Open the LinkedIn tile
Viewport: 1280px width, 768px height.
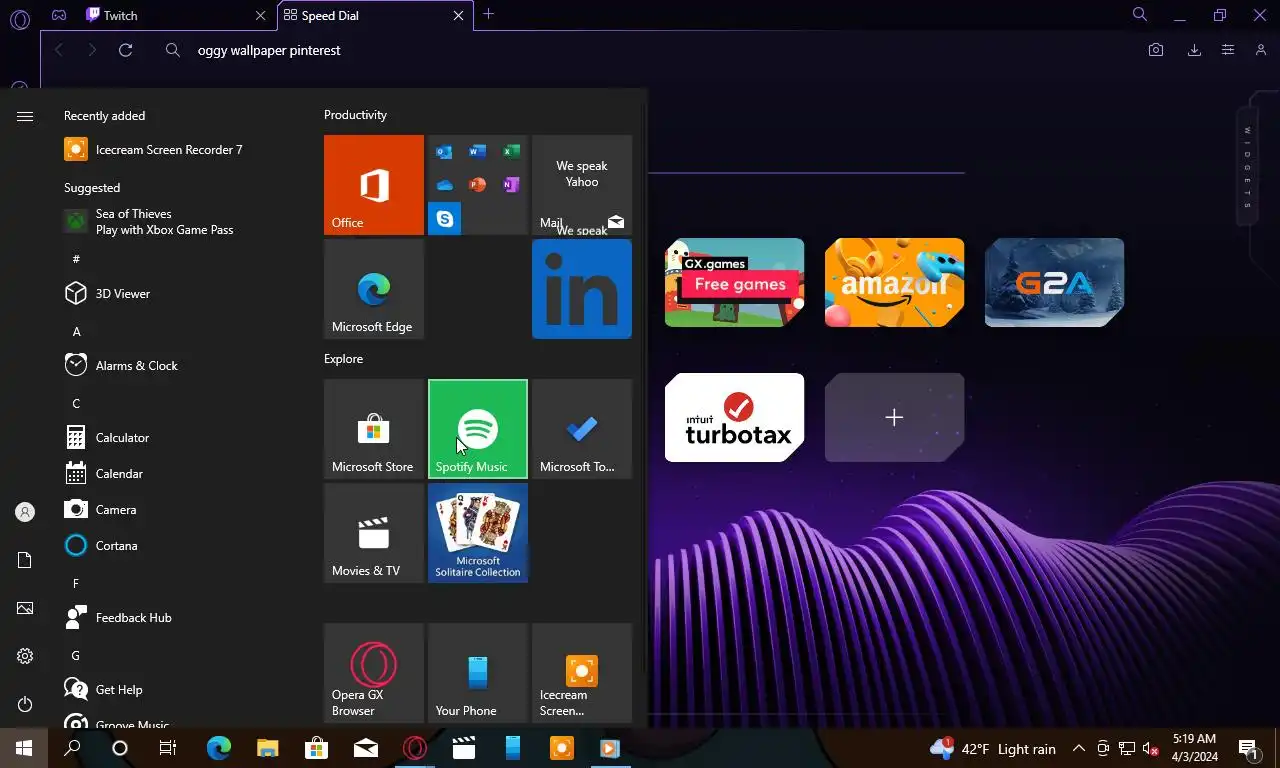pos(582,289)
